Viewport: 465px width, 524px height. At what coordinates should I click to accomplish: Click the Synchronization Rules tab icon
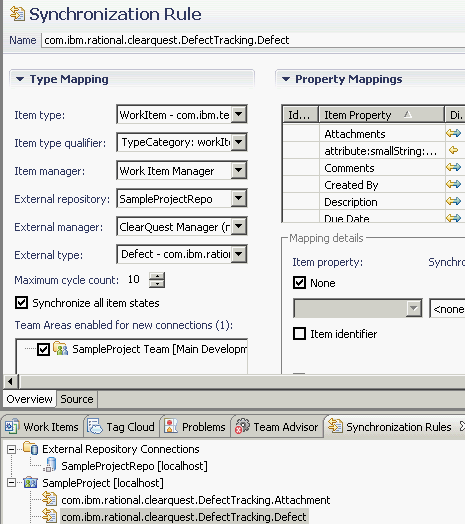[x=335, y=426]
